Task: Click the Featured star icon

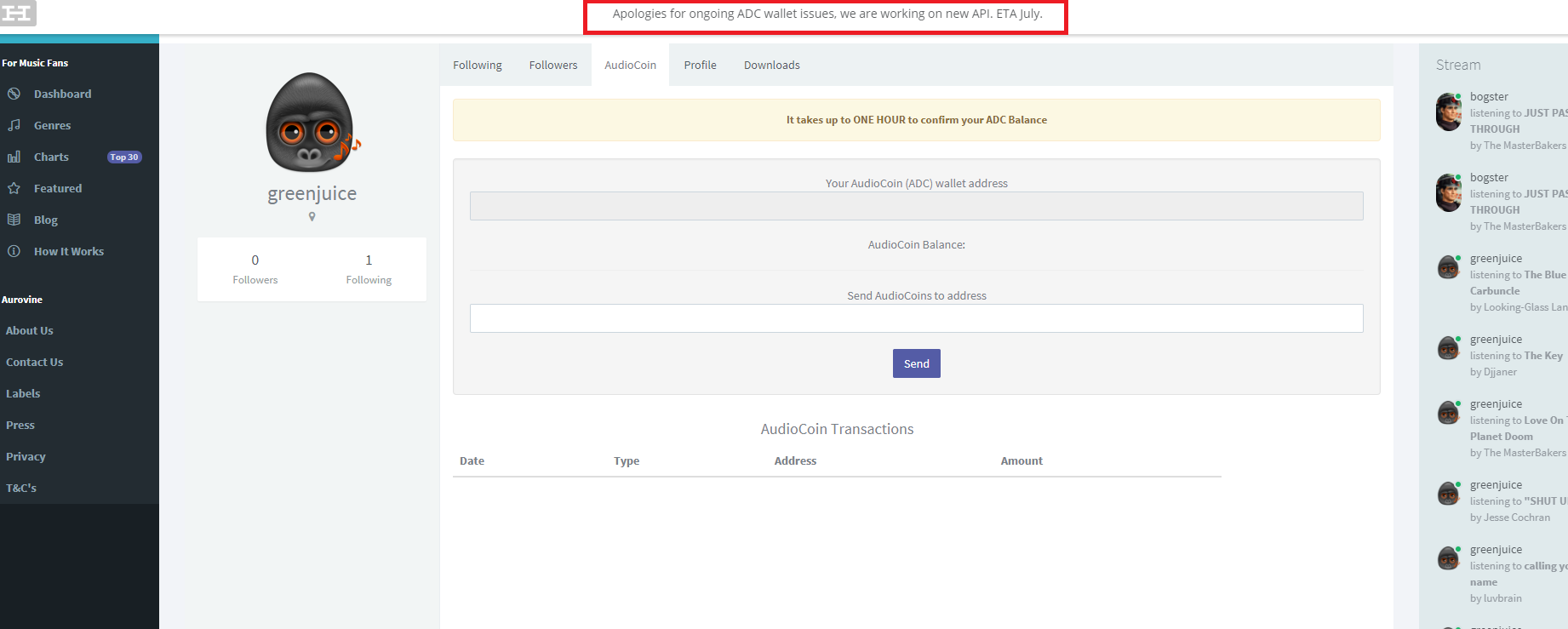Action: point(14,188)
